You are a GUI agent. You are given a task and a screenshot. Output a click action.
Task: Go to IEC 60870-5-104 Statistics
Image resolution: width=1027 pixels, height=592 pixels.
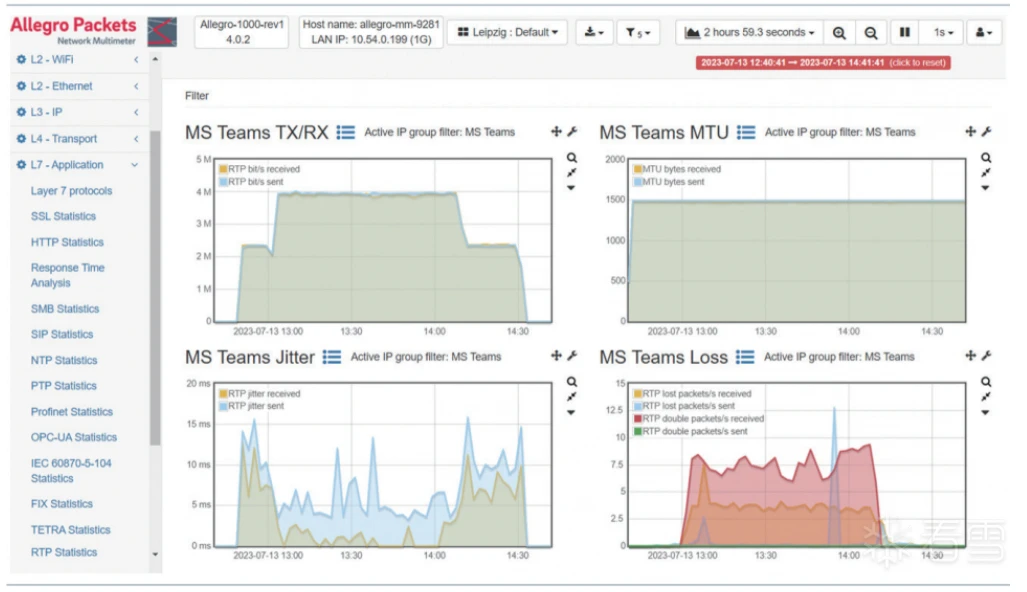[71, 471]
